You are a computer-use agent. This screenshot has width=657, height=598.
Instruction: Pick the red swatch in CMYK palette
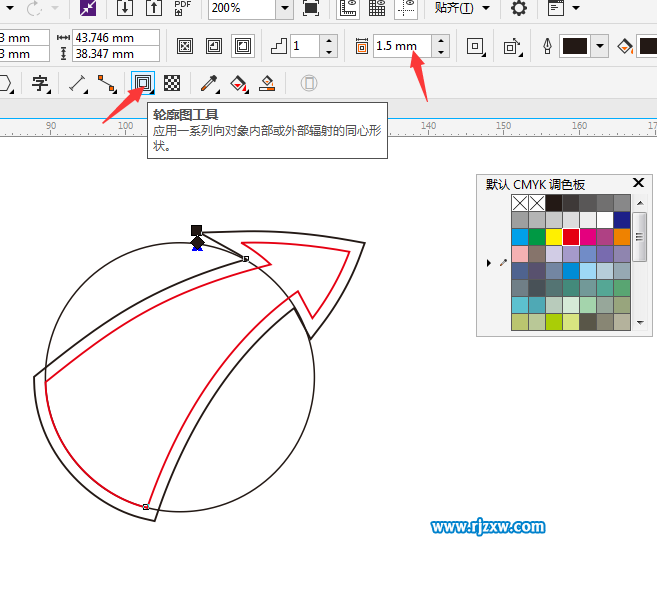point(571,237)
